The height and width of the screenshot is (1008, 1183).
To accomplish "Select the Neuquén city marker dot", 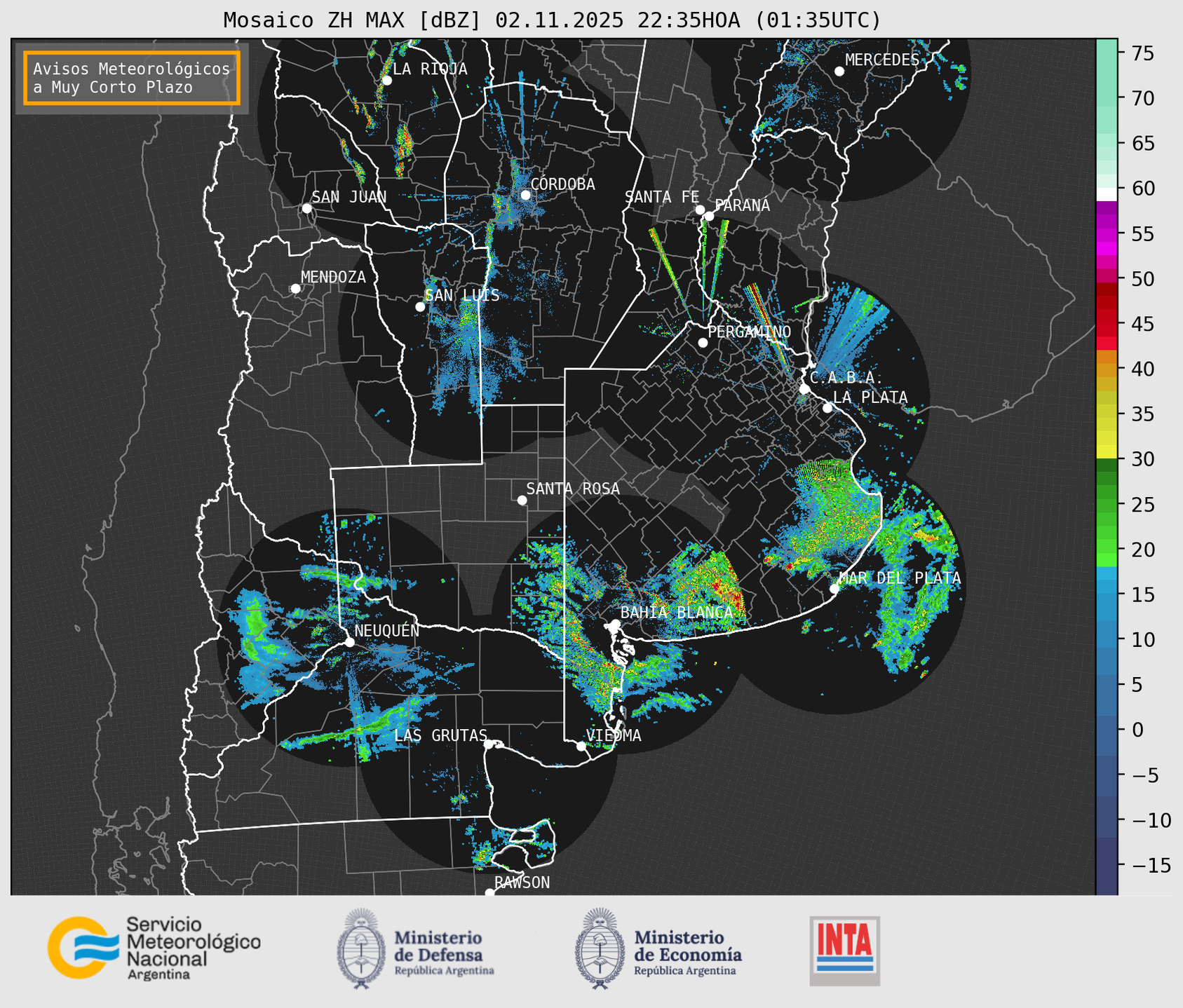I will 349,642.
